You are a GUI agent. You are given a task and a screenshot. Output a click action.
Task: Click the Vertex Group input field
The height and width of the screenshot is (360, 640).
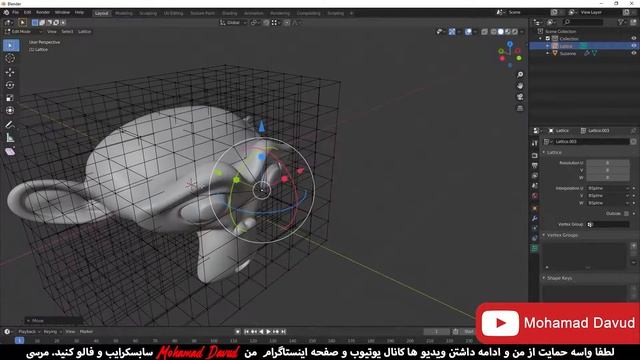click(x=608, y=224)
